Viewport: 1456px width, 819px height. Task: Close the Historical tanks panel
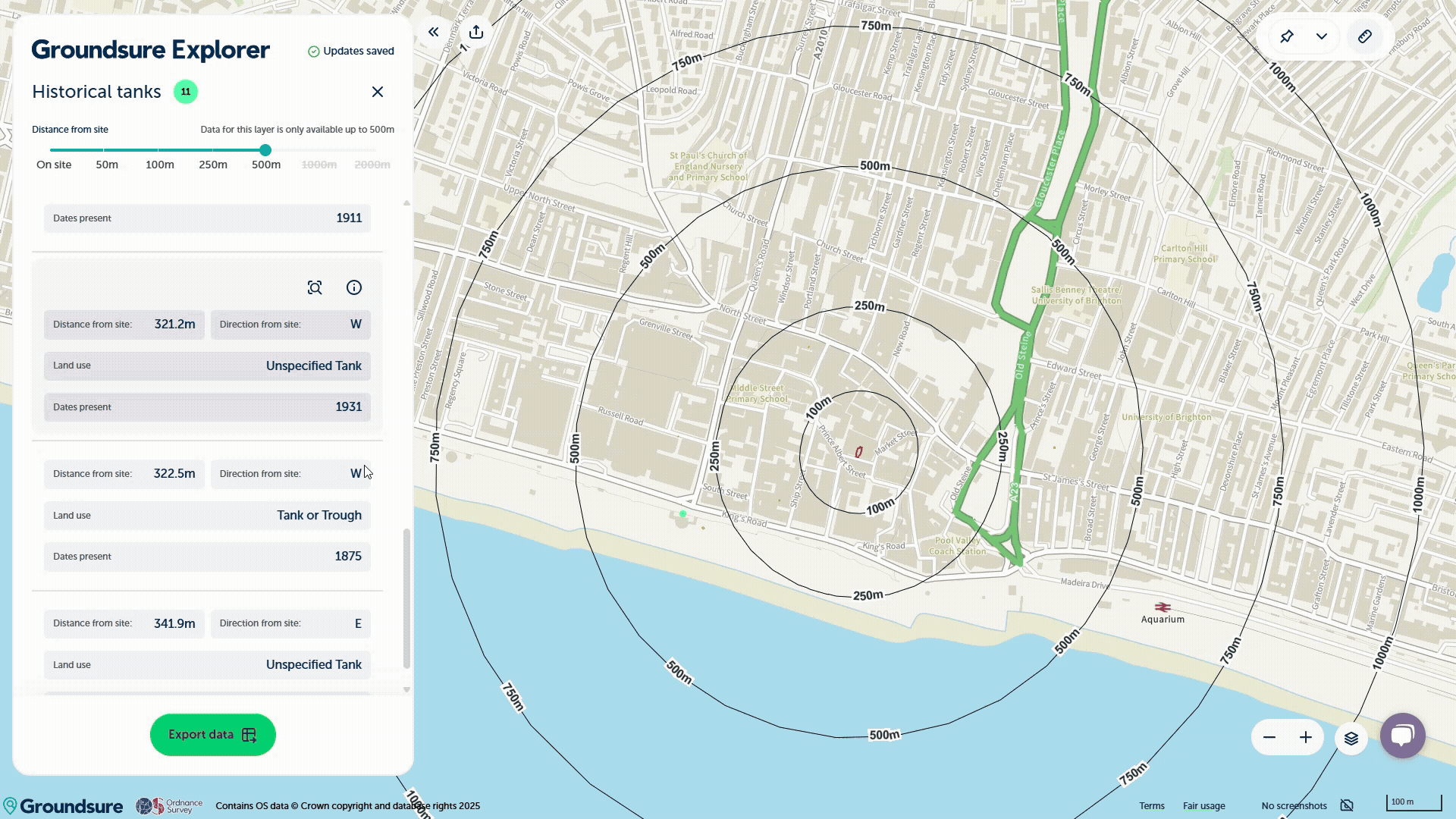click(x=378, y=92)
